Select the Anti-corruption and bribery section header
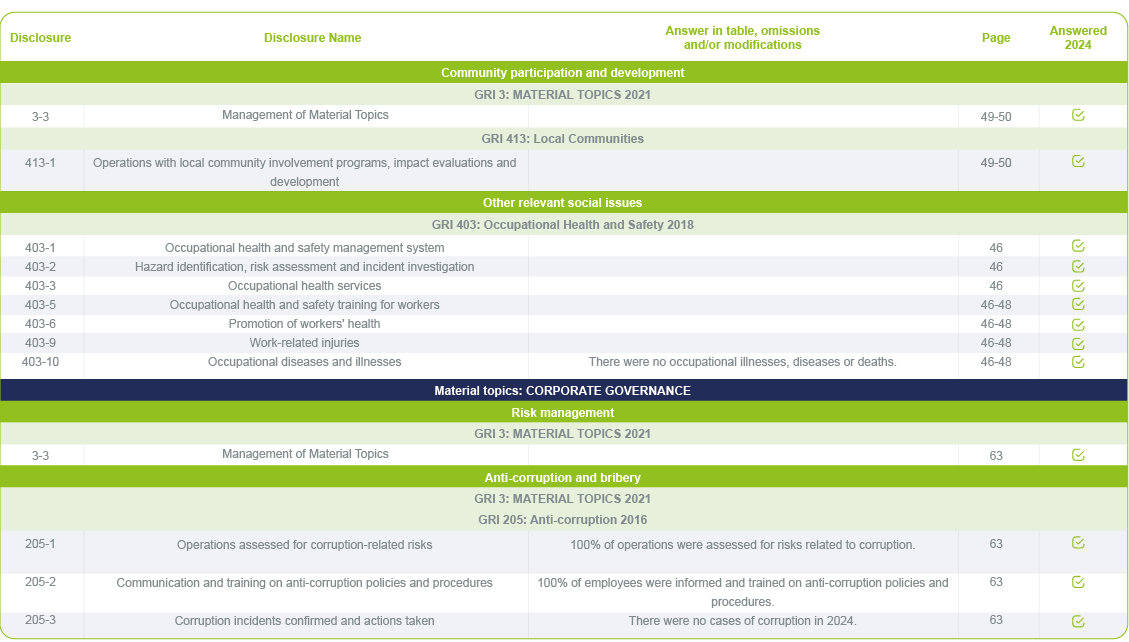The height and width of the screenshot is (642, 1129). tap(563, 478)
